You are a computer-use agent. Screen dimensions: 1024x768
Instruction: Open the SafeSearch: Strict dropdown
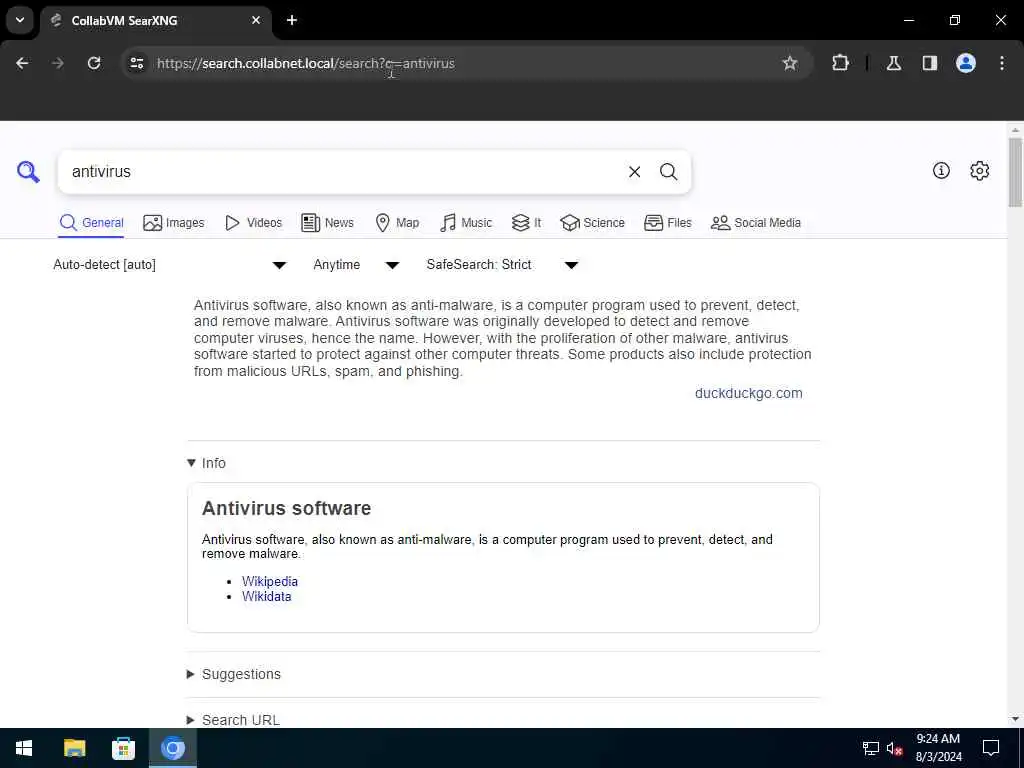(502, 264)
